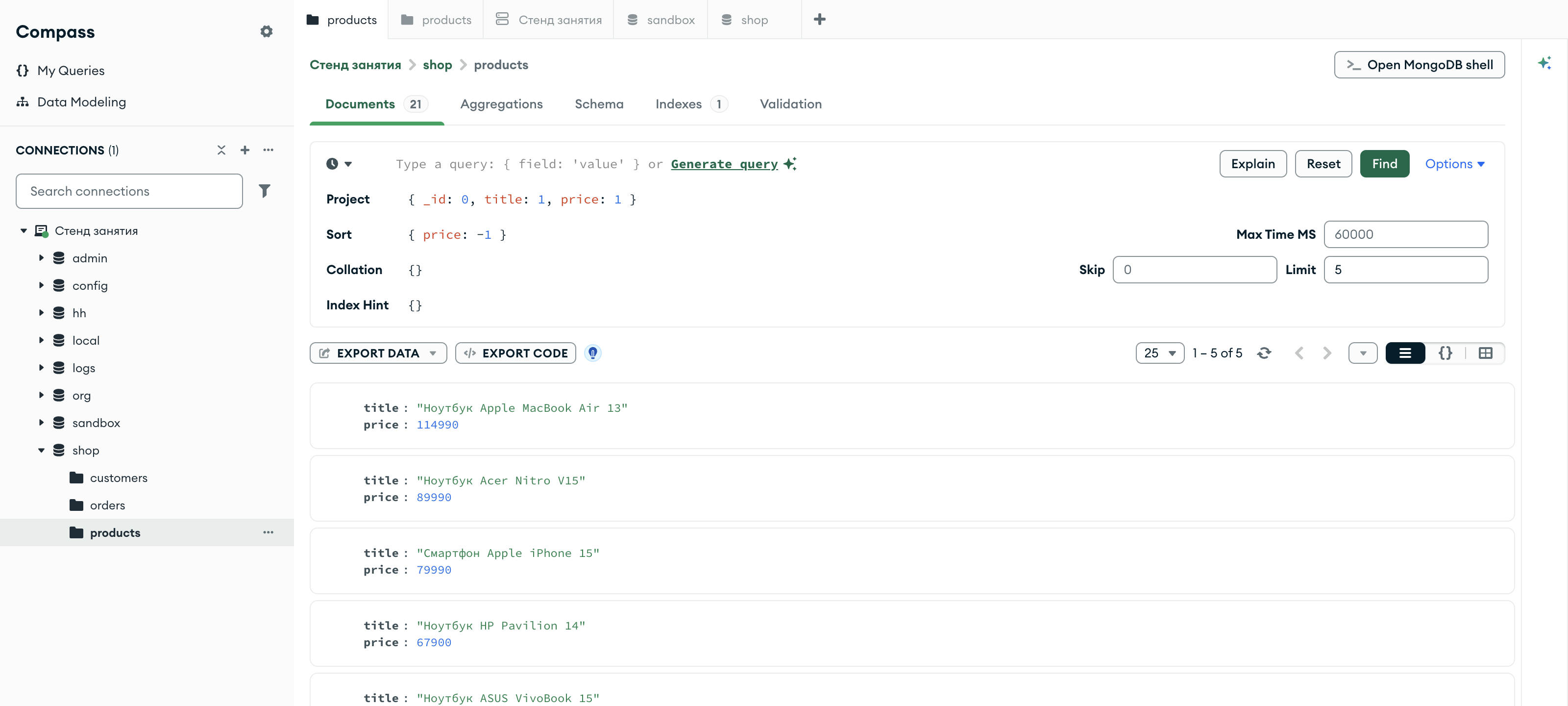Open MongoDB shell
The image size is (1568, 706).
click(1419, 65)
